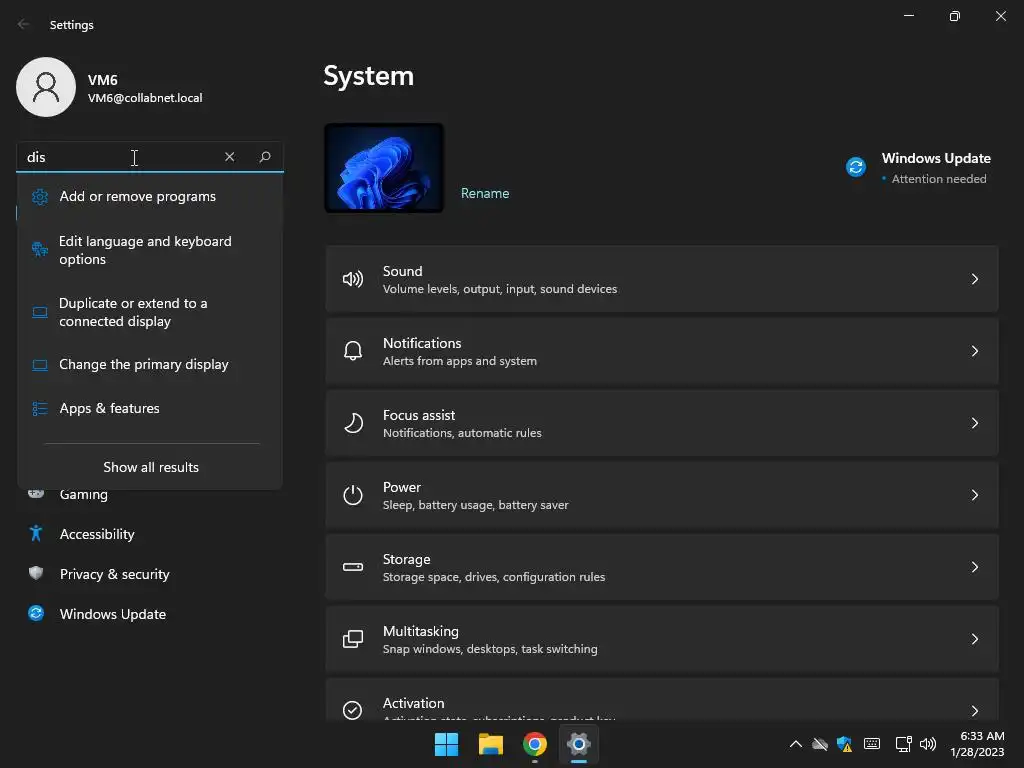Image resolution: width=1024 pixels, height=768 pixels.
Task: Expand the Storage settings chevron
Action: (974, 567)
